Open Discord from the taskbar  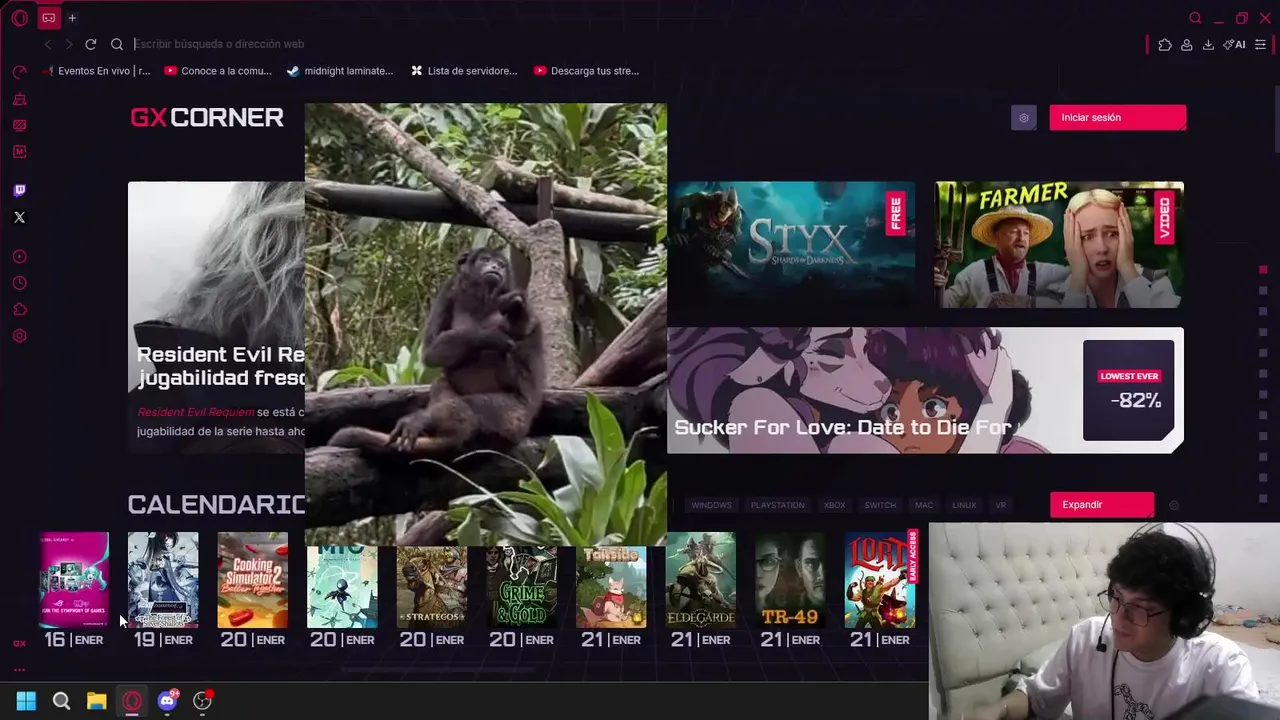click(167, 701)
